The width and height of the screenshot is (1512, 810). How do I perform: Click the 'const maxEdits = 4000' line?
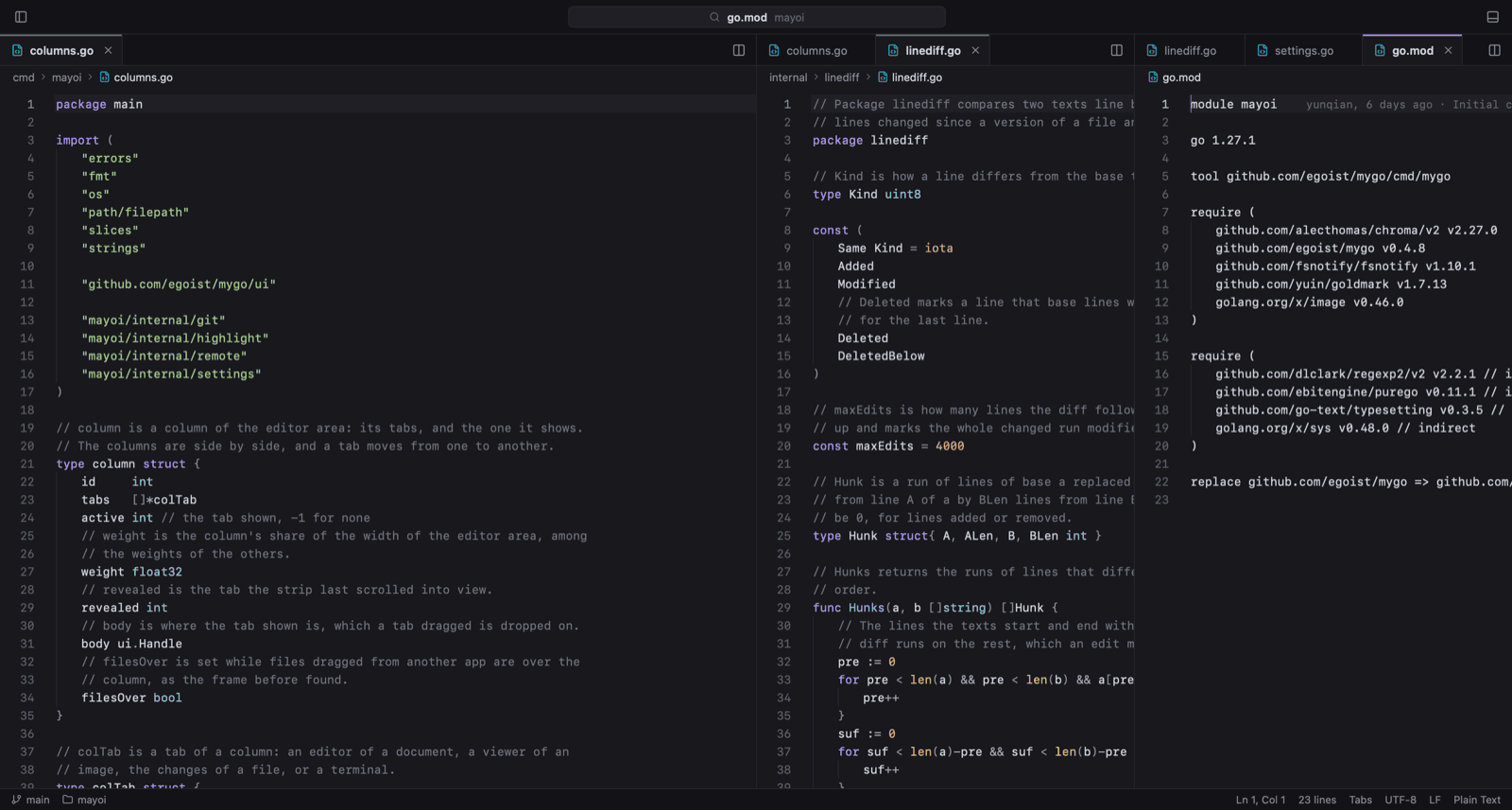888,446
